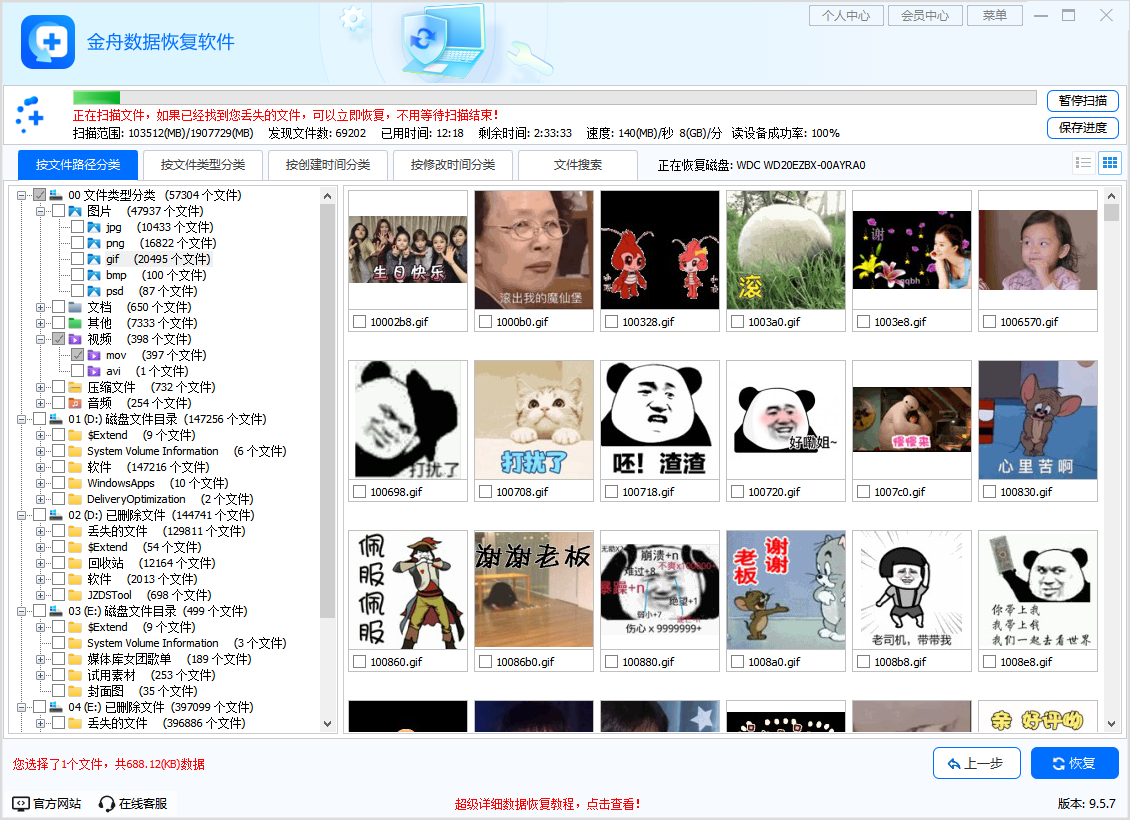Click the mov video type icon
The height and width of the screenshot is (820, 1130).
coord(94,355)
